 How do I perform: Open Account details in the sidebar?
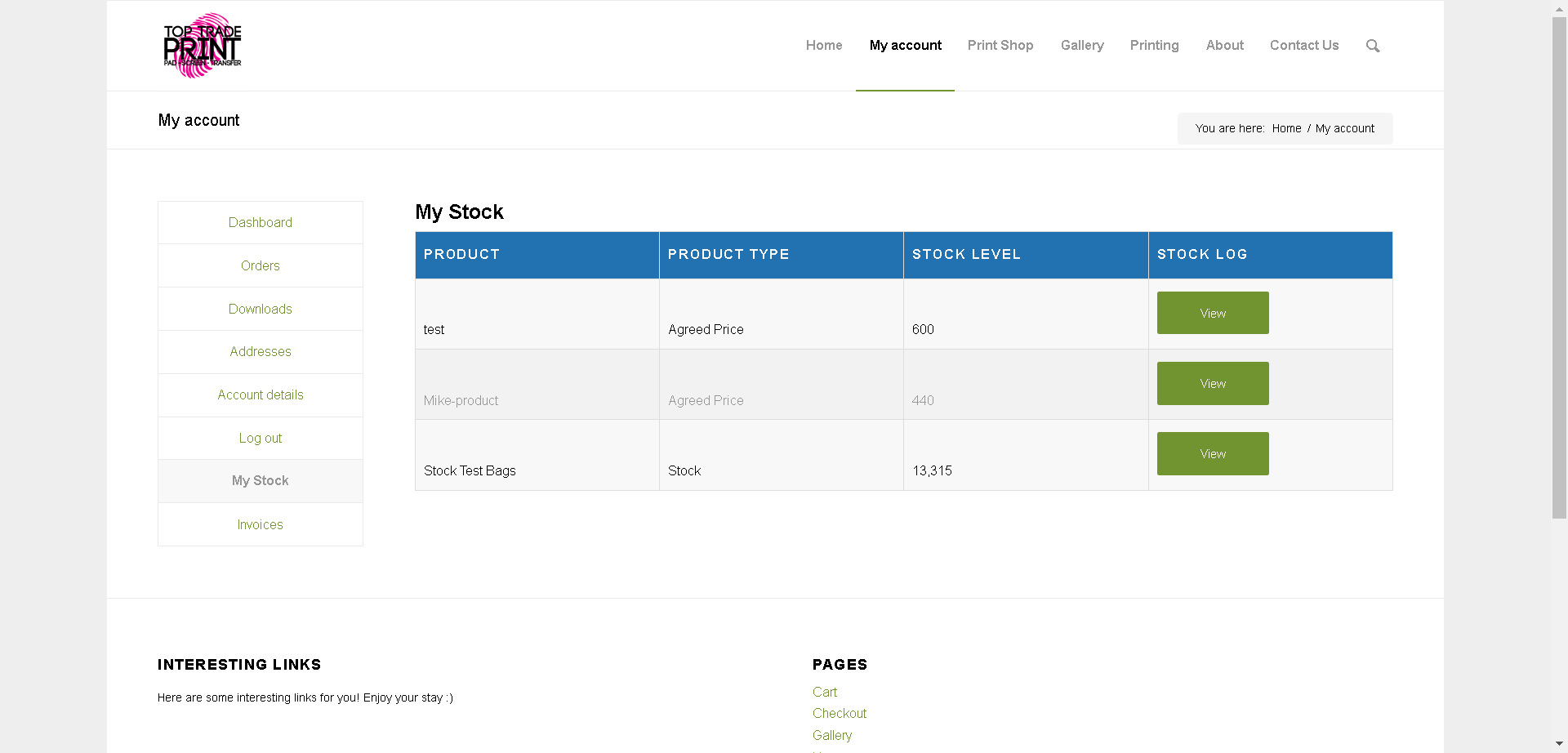[x=261, y=394]
